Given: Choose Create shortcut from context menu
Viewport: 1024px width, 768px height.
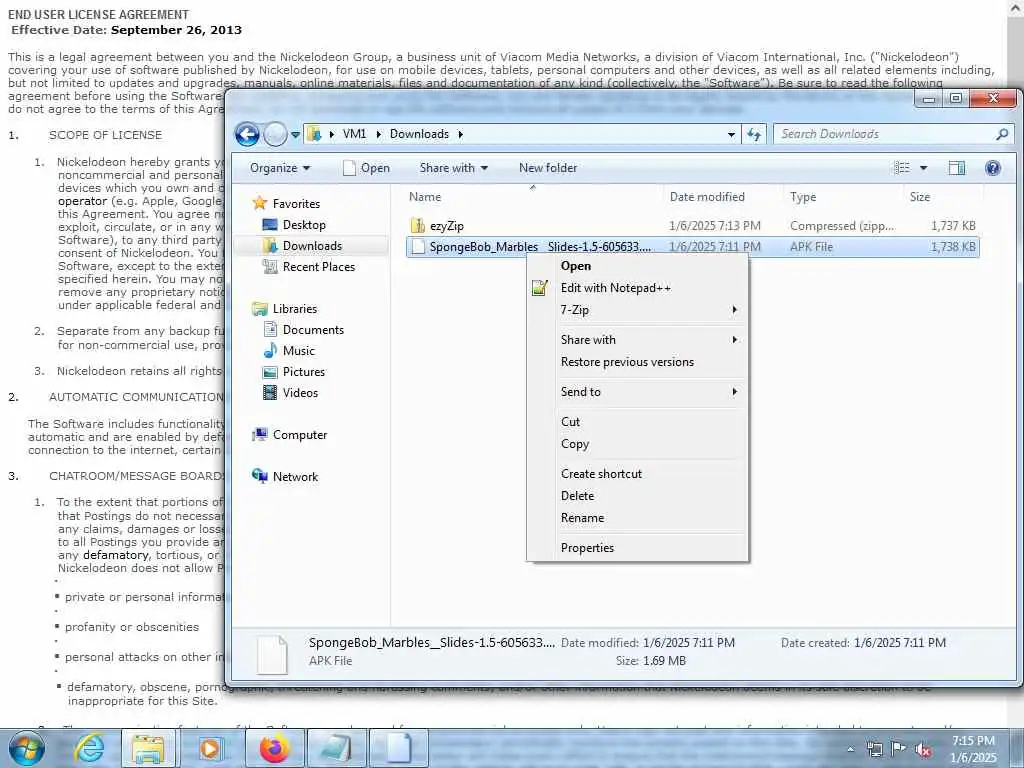Looking at the screenshot, I should (601, 474).
